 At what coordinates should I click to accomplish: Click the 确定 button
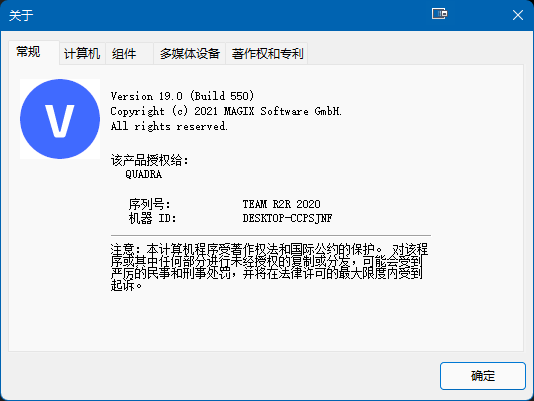483,376
